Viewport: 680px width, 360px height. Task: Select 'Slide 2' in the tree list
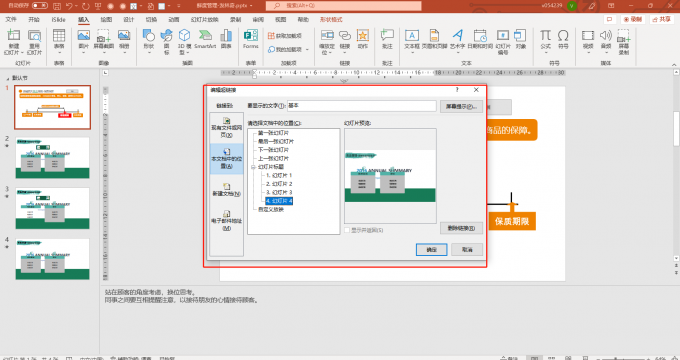point(279,184)
